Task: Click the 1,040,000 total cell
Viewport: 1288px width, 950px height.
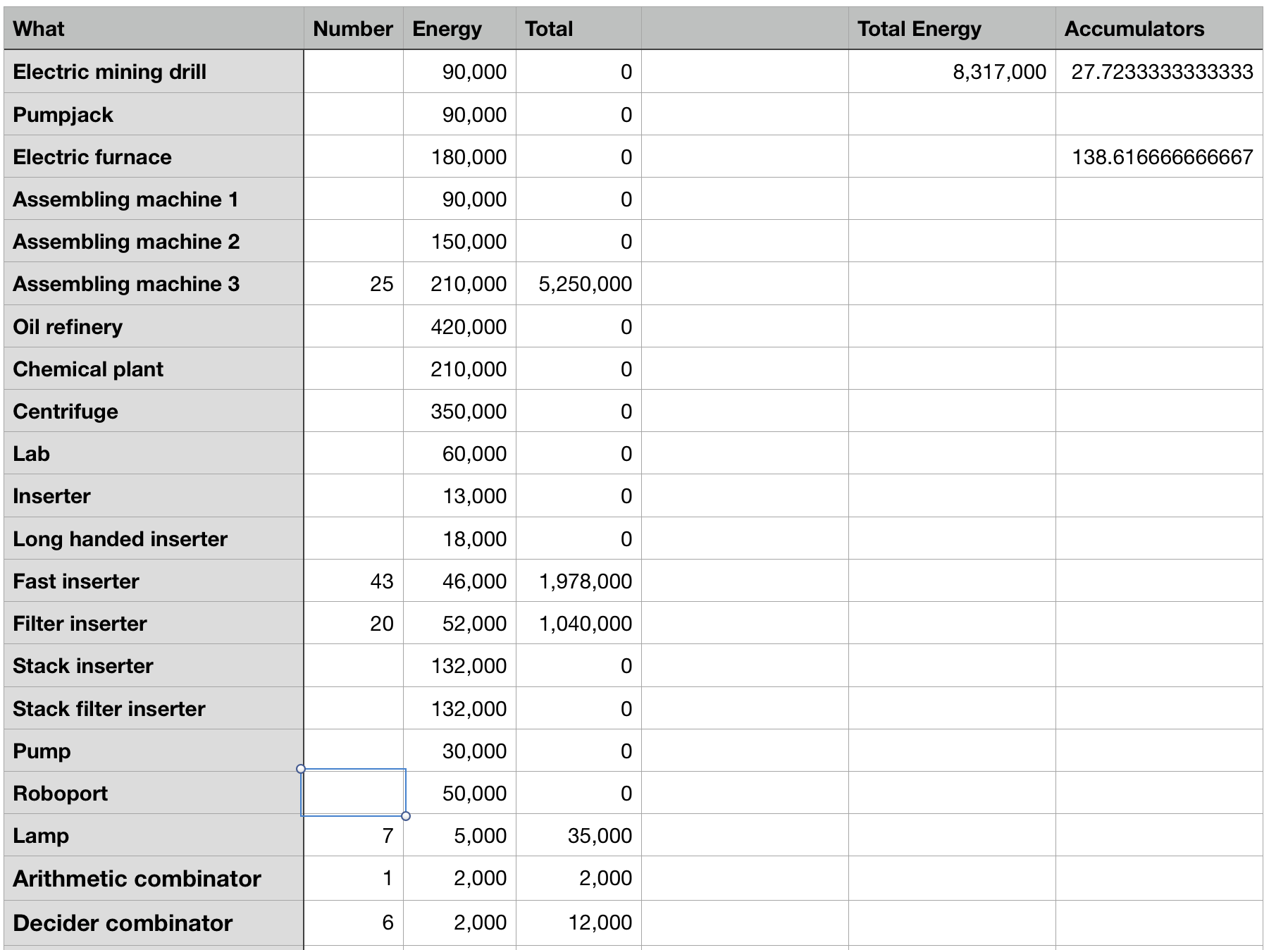Action: tap(578, 623)
